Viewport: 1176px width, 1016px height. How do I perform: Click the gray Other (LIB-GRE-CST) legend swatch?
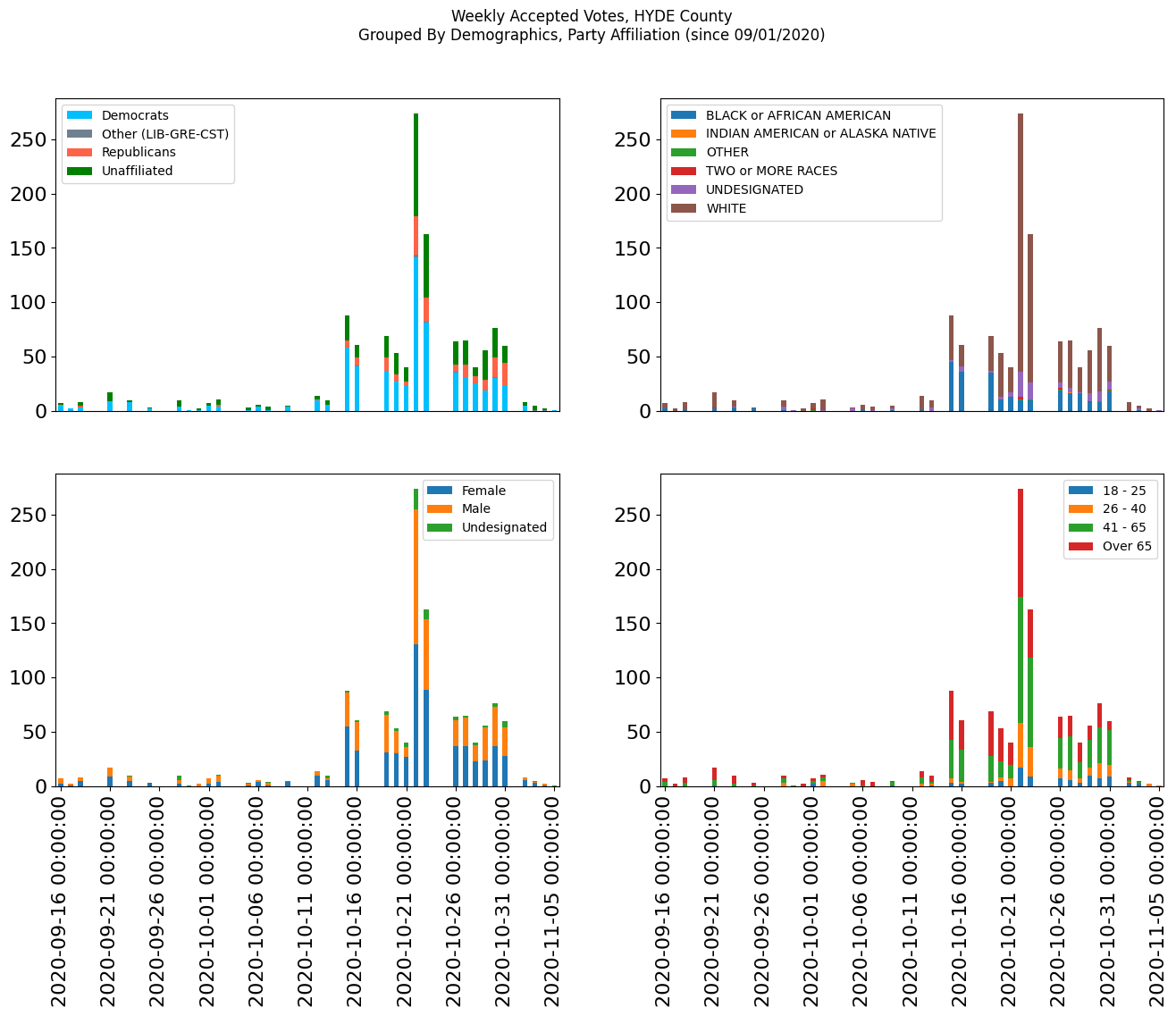[80, 134]
